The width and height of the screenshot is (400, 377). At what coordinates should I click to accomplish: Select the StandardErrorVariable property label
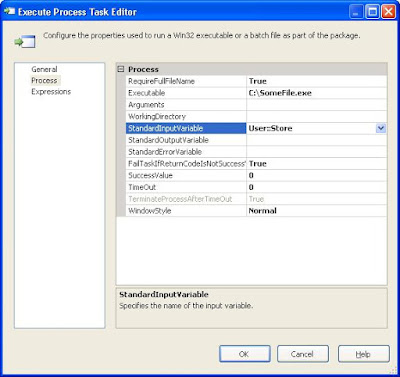[x=165, y=152]
